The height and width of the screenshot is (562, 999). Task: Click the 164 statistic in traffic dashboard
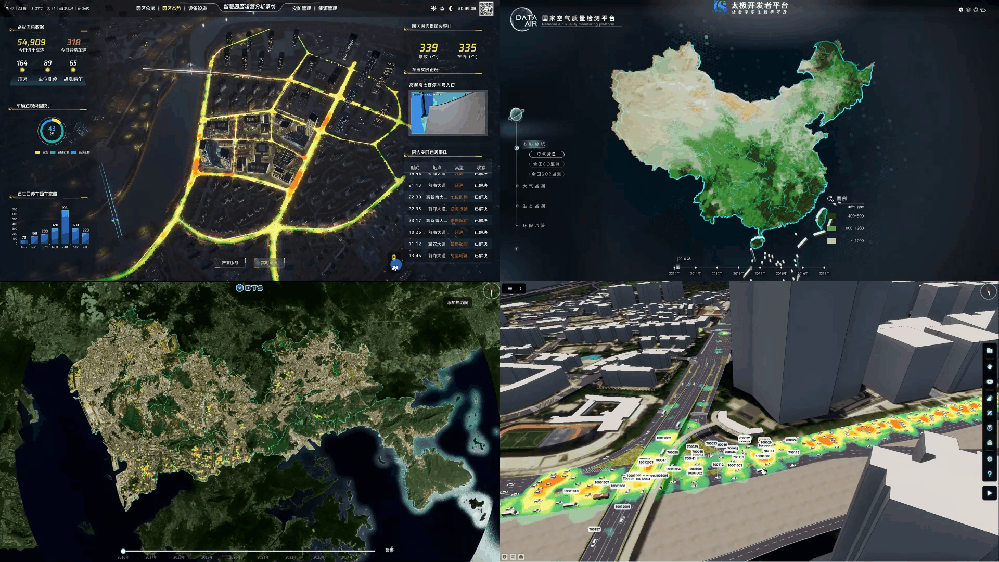(22, 64)
